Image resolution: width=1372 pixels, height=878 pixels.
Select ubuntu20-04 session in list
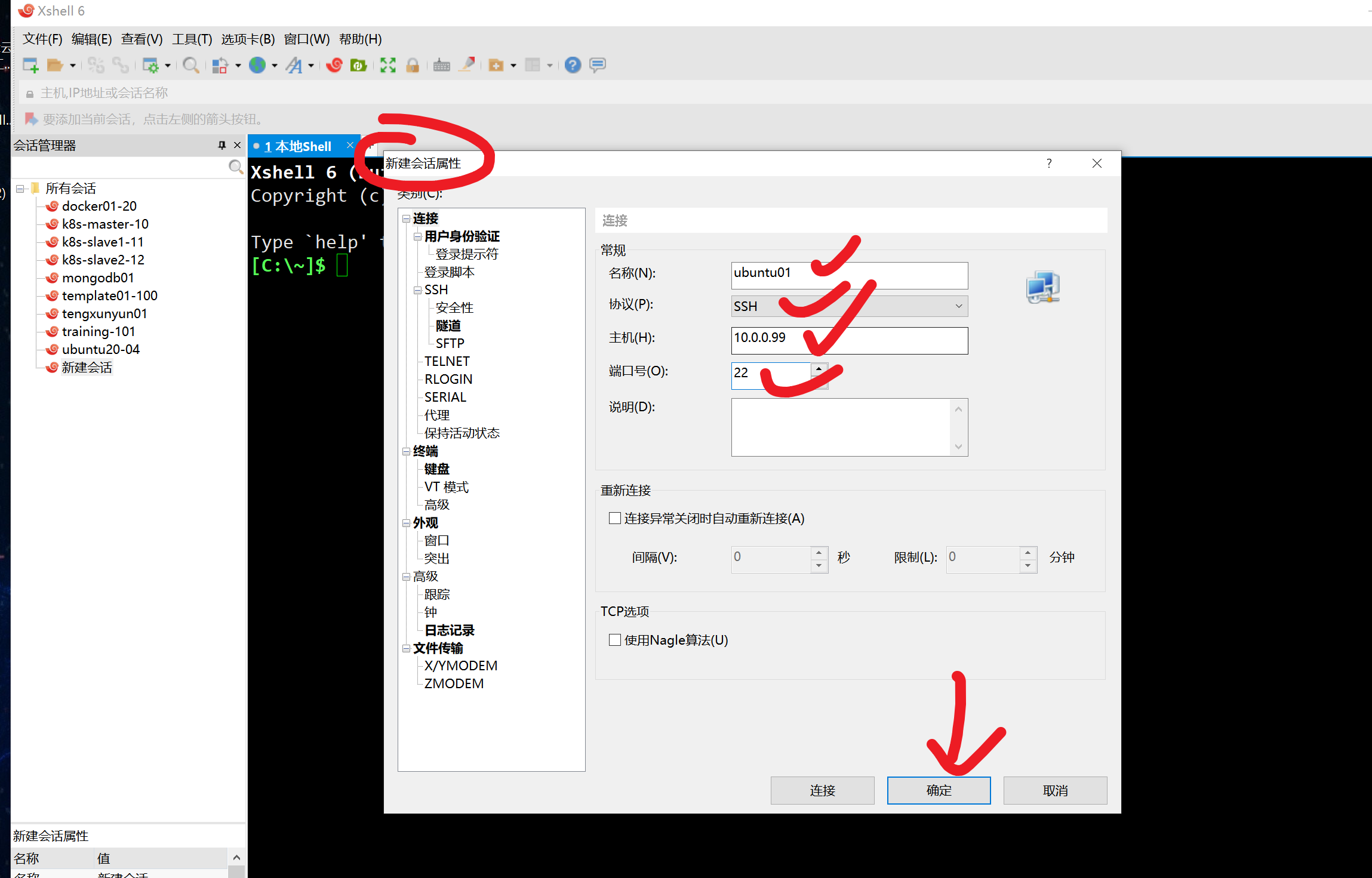coord(100,350)
